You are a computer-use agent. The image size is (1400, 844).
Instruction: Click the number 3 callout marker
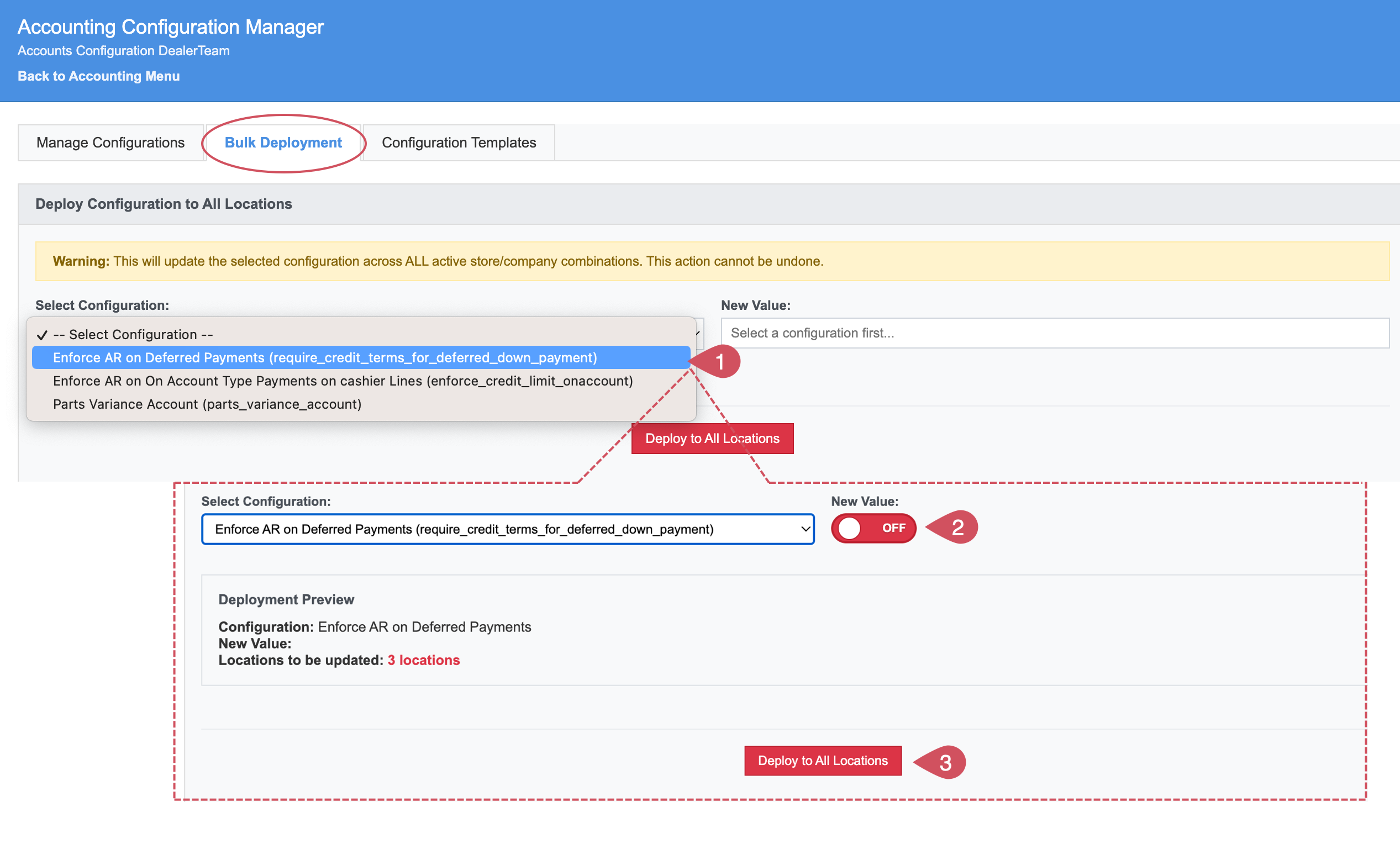(x=943, y=762)
